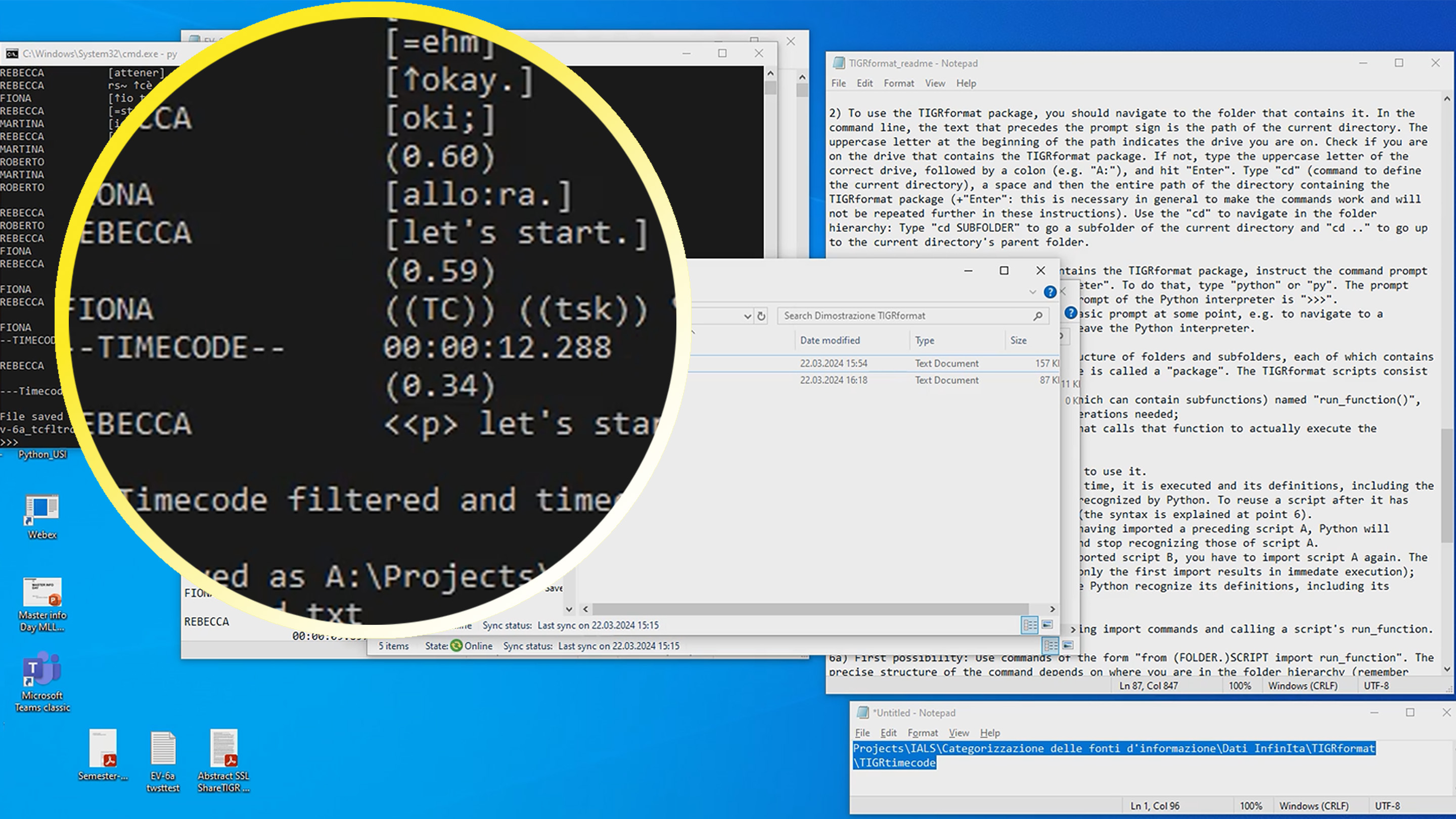Click '5 items' in Explorer status bar

click(393, 646)
